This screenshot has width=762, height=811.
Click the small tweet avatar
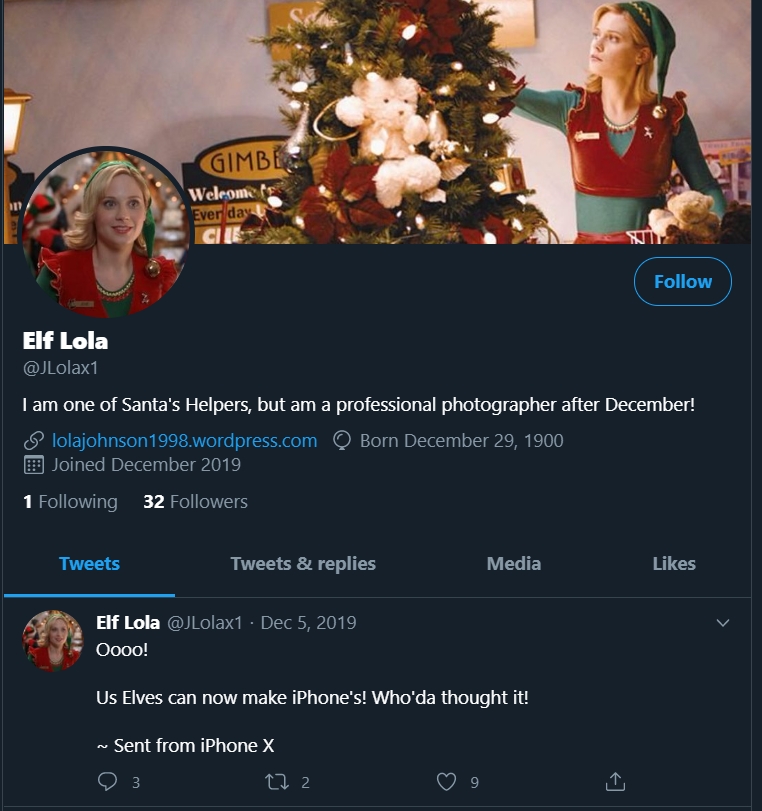(53, 640)
